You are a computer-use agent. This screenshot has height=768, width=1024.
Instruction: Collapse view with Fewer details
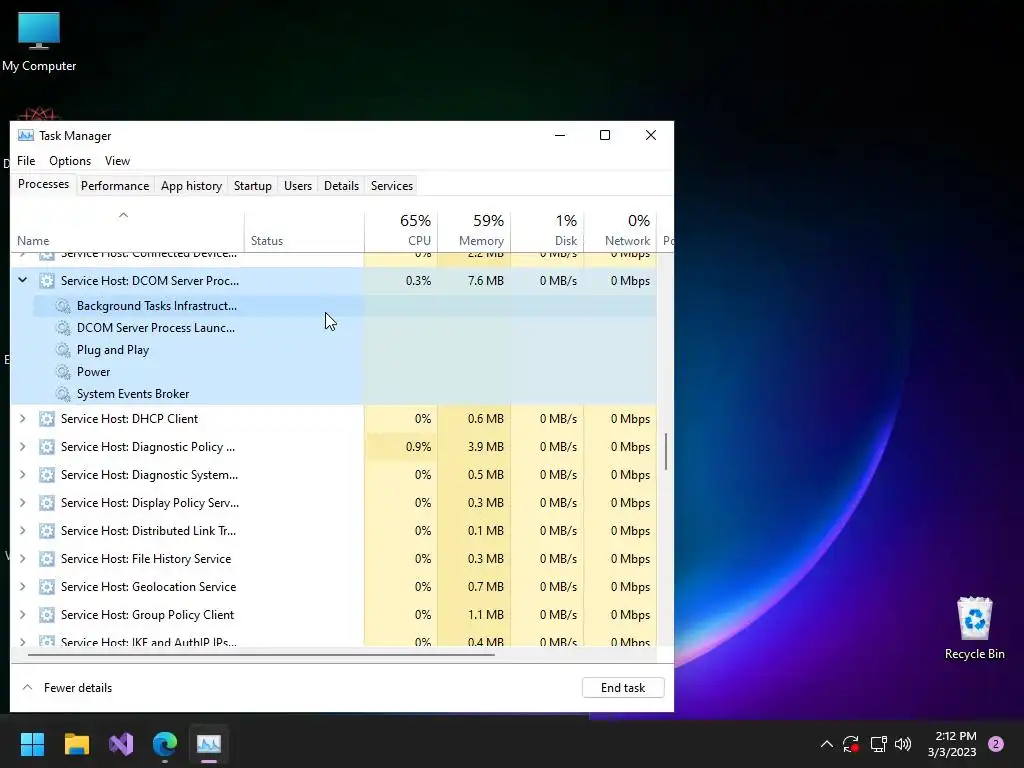click(67, 688)
